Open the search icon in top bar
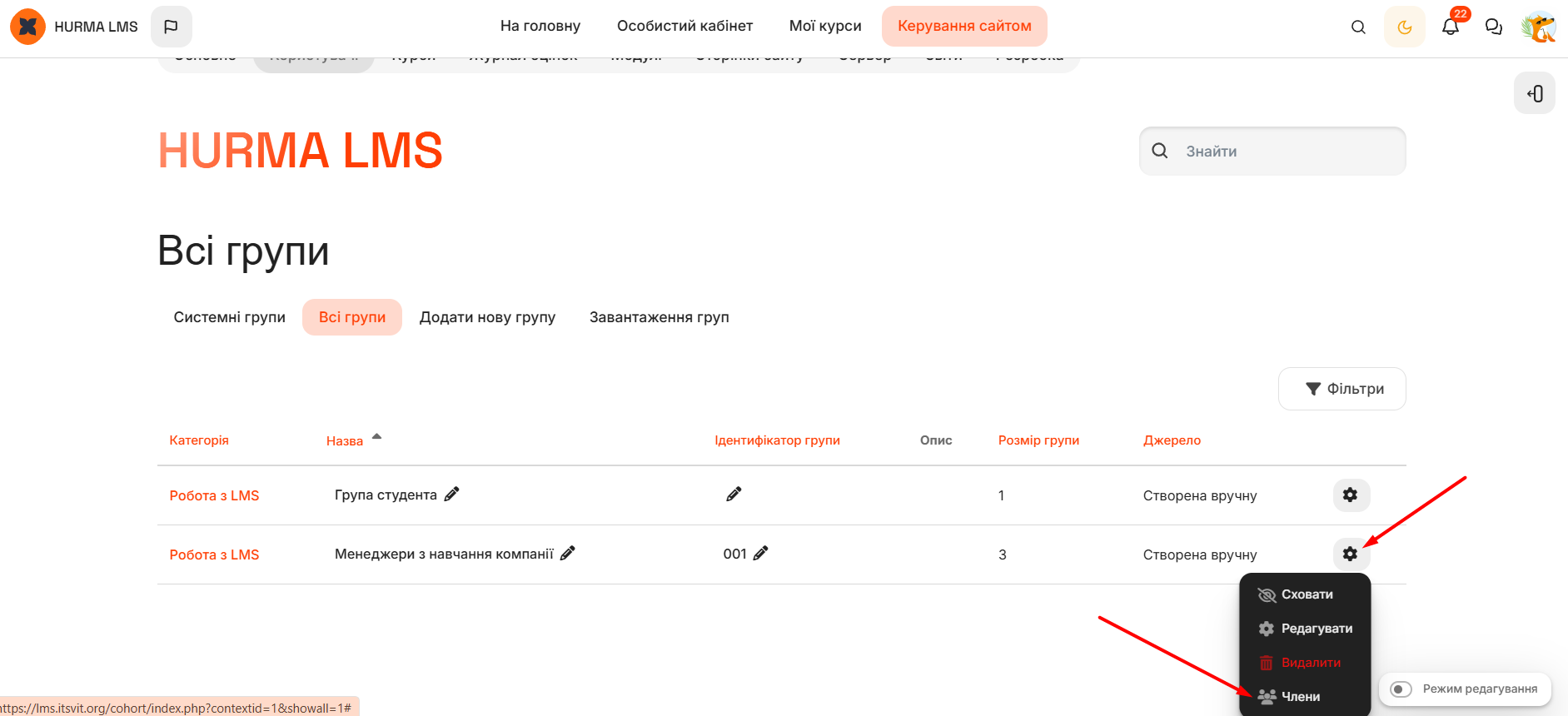The image size is (1568, 716). pyautogui.click(x=1358, y=27)
